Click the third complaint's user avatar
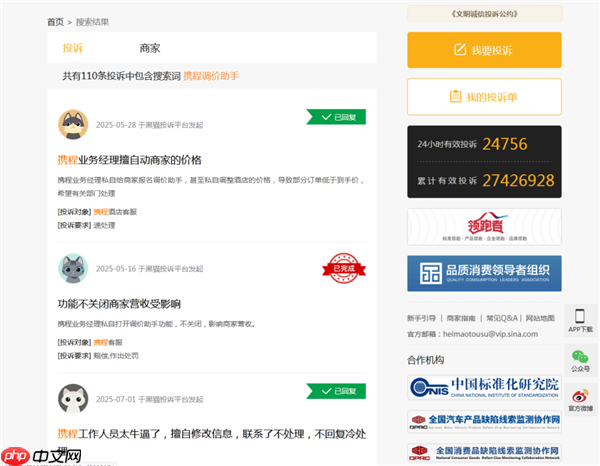The image size is (600, 466). pyautogui.click(x=72, y=398)
